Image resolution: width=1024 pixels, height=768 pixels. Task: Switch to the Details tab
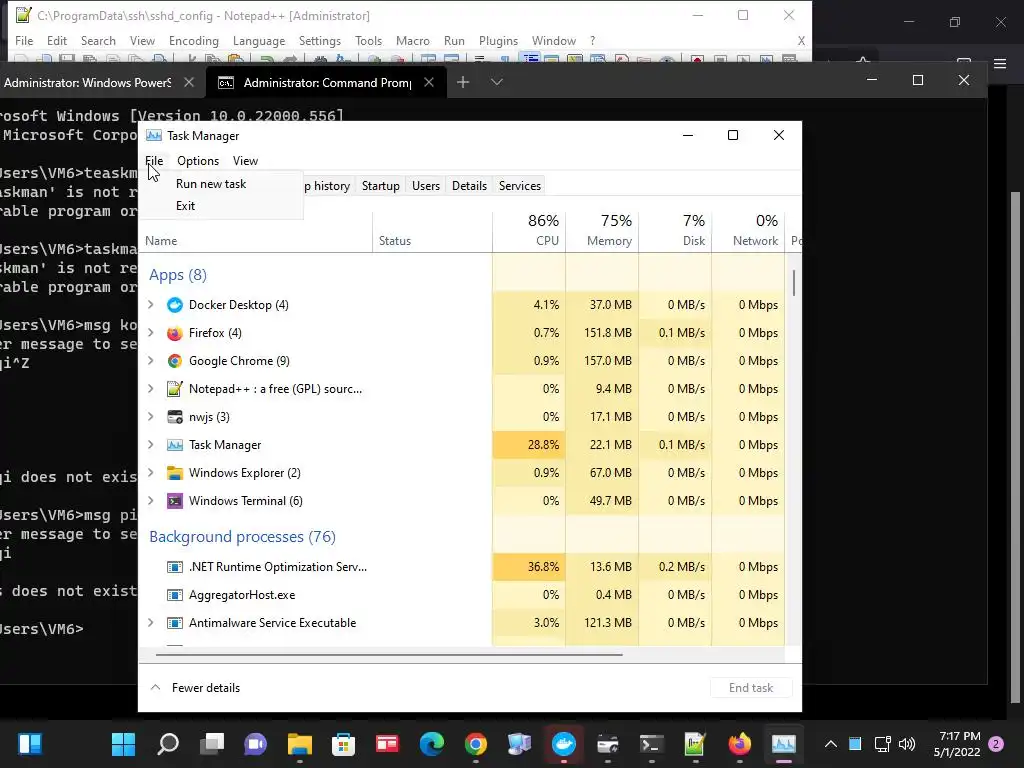click(470, 186)
